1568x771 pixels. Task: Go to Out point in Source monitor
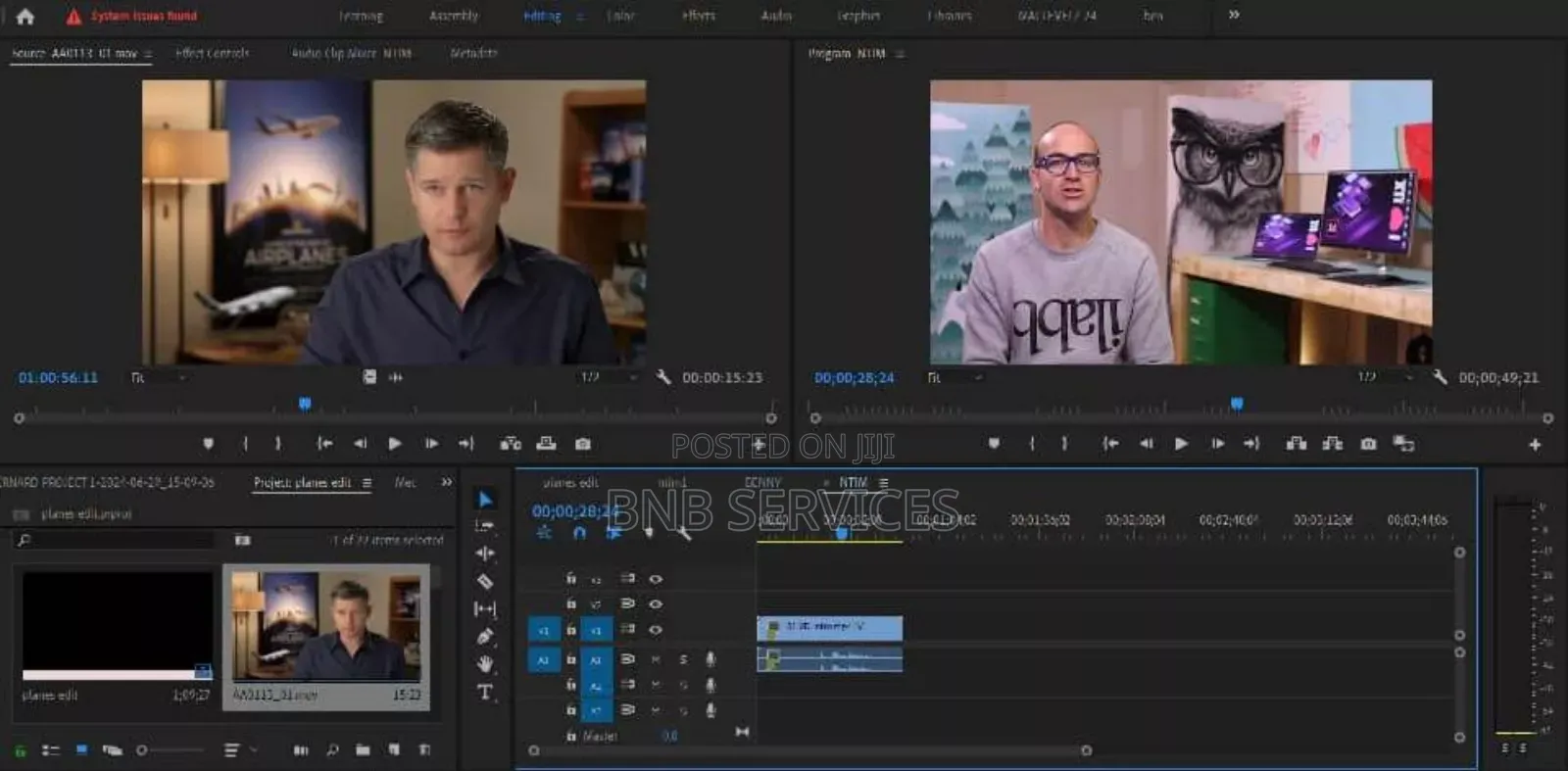pos(466,444)
